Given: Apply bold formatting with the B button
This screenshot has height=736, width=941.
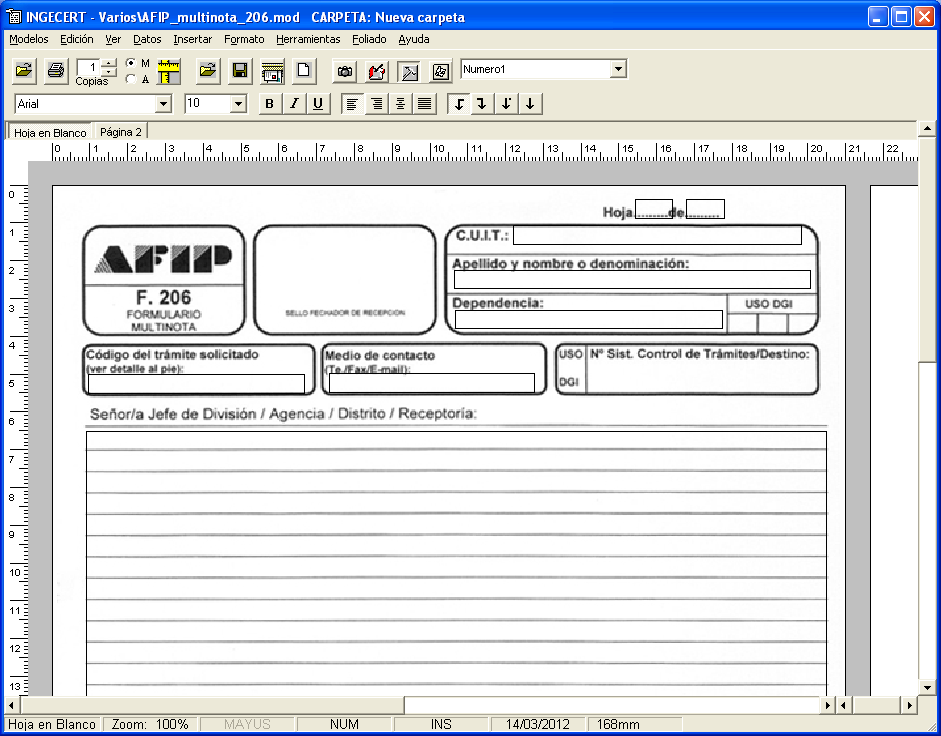Looking at the screenshot, I should (x=269, y=104).
